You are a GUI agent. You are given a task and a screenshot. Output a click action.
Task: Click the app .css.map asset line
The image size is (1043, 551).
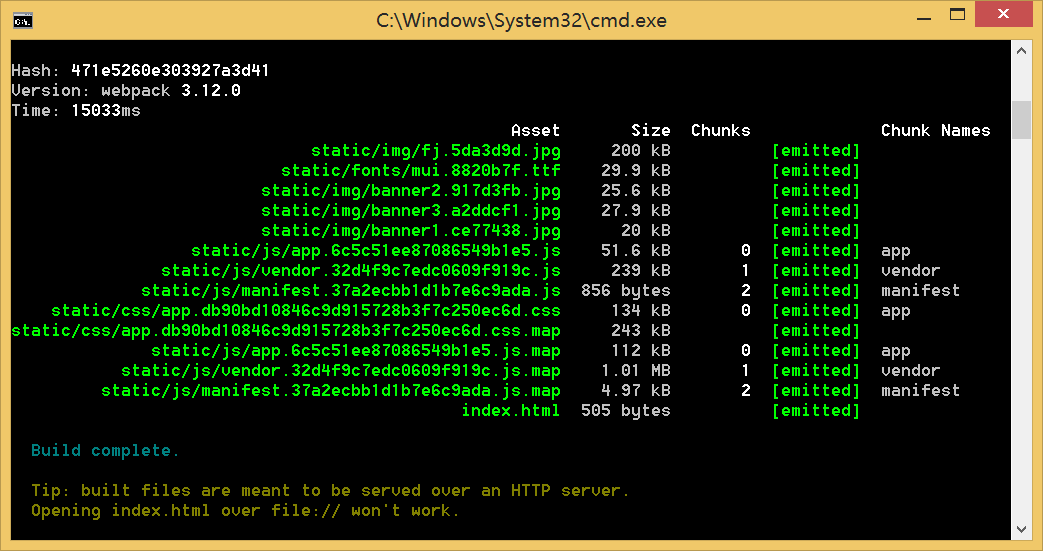point(286,330)
